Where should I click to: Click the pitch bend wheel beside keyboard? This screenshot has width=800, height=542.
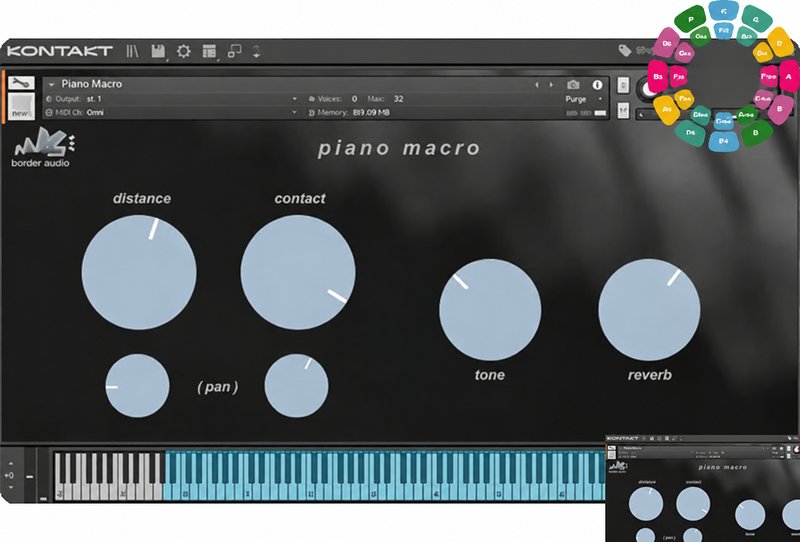[x=30, y=477]
